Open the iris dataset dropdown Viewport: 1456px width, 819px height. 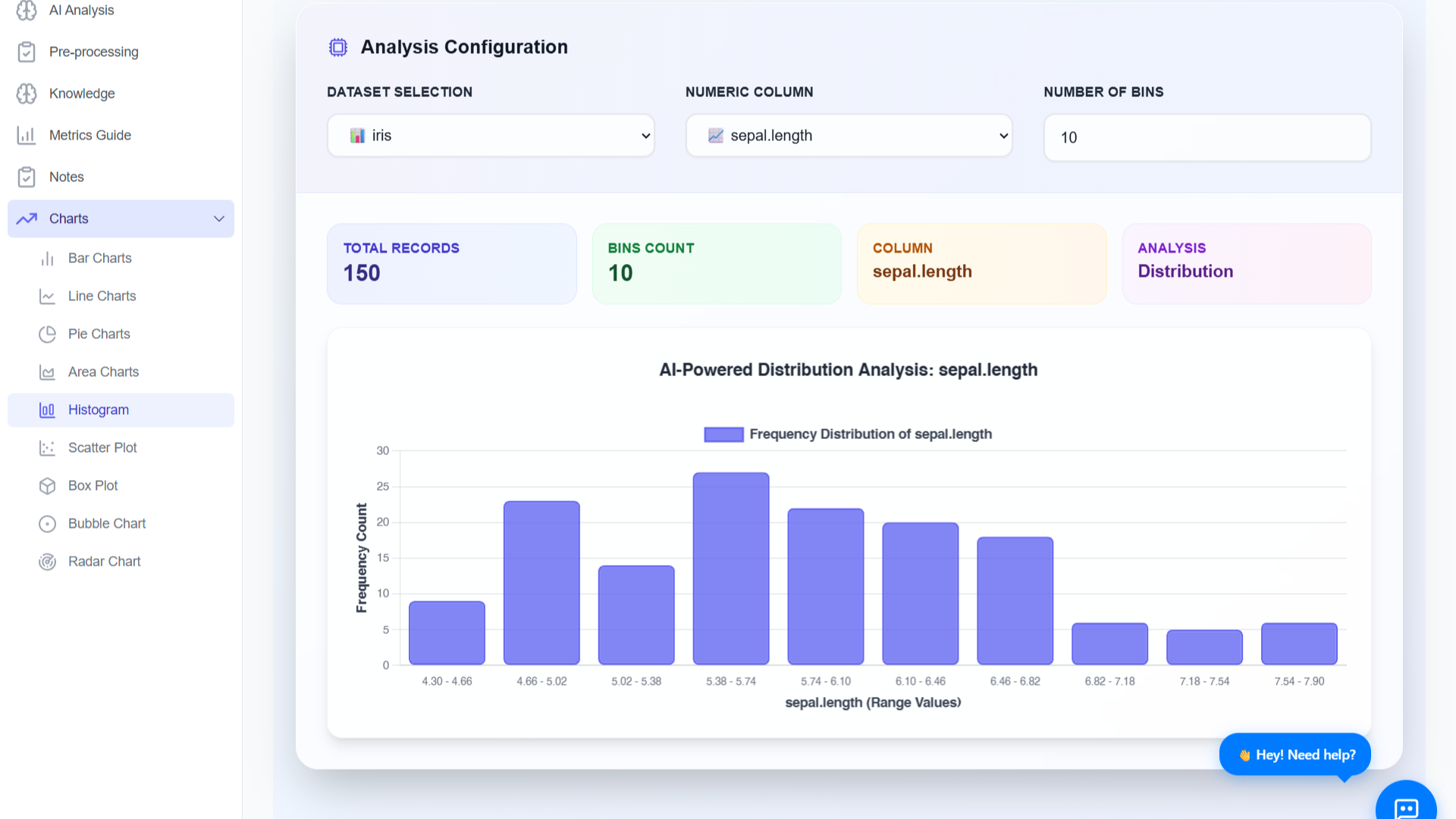click(491, 136)
